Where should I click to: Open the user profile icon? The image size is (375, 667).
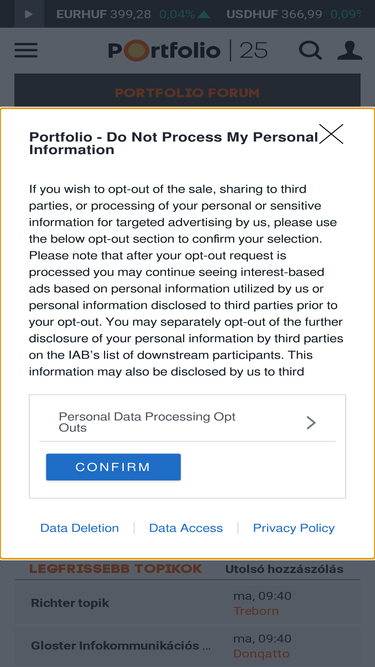(349, 50)
